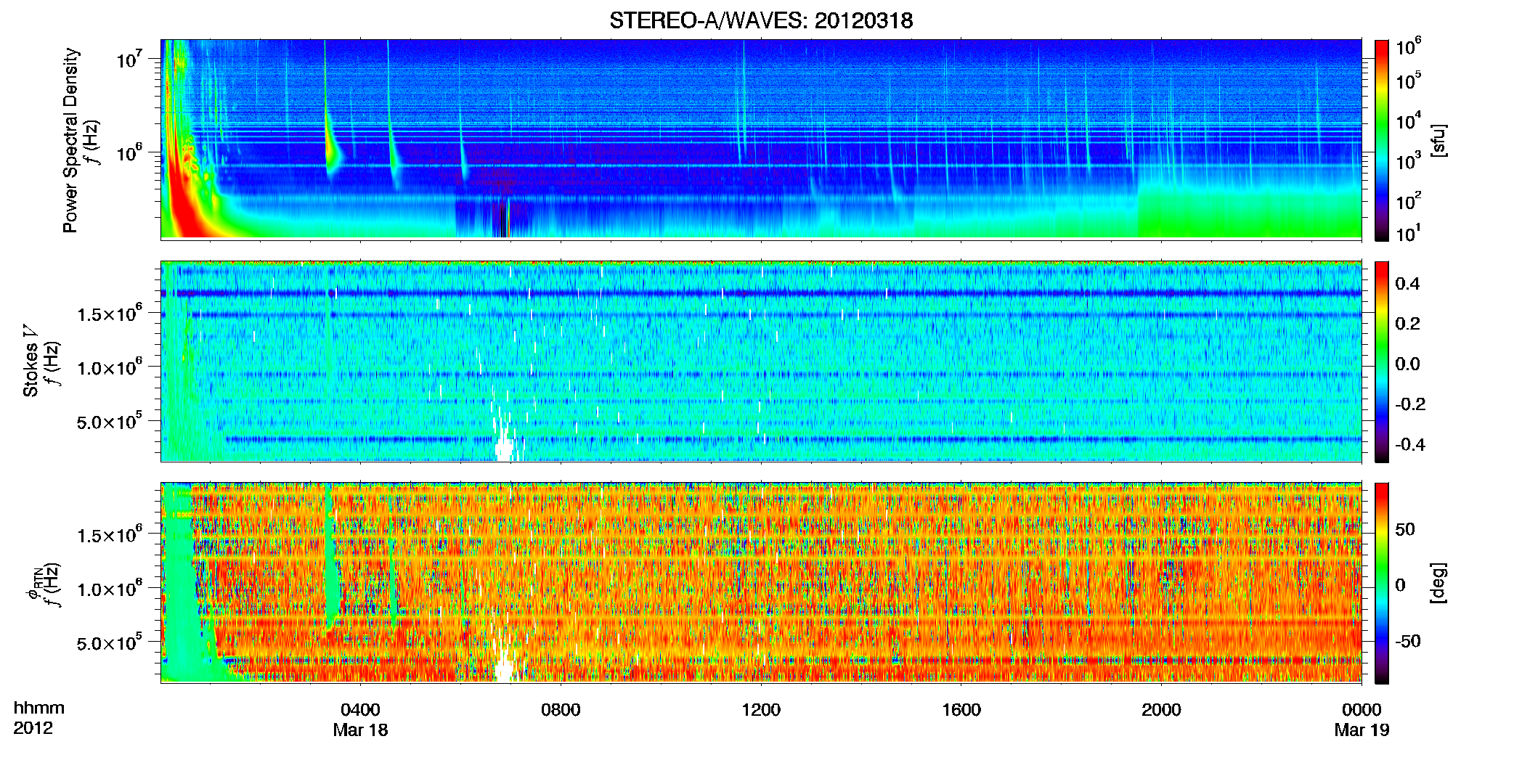Select the 10^7 frequency tick of top panel
The width and height of the screenshot is (1522, 784).
point(129,59)
